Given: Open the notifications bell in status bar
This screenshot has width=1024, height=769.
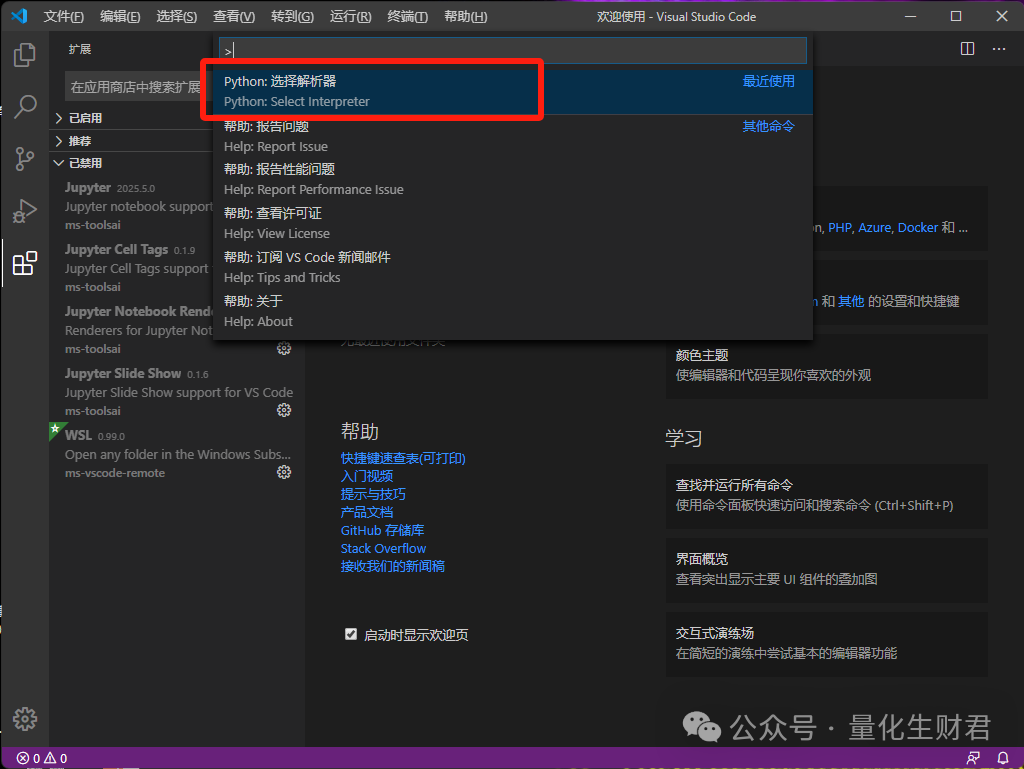Looking at the screenshot, I should [x=1002, y=758].
